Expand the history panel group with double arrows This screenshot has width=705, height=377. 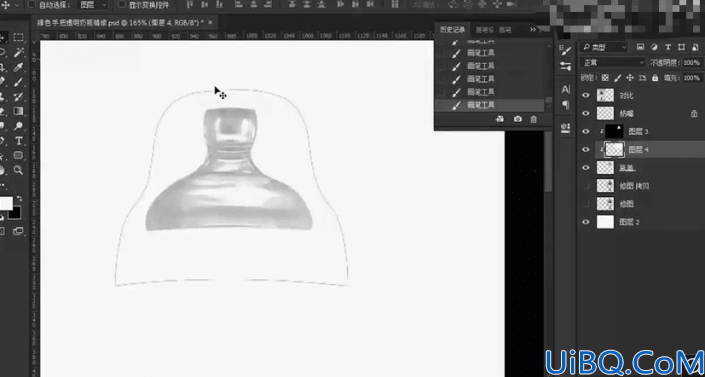pyautogui.click(x=533, y=30)
